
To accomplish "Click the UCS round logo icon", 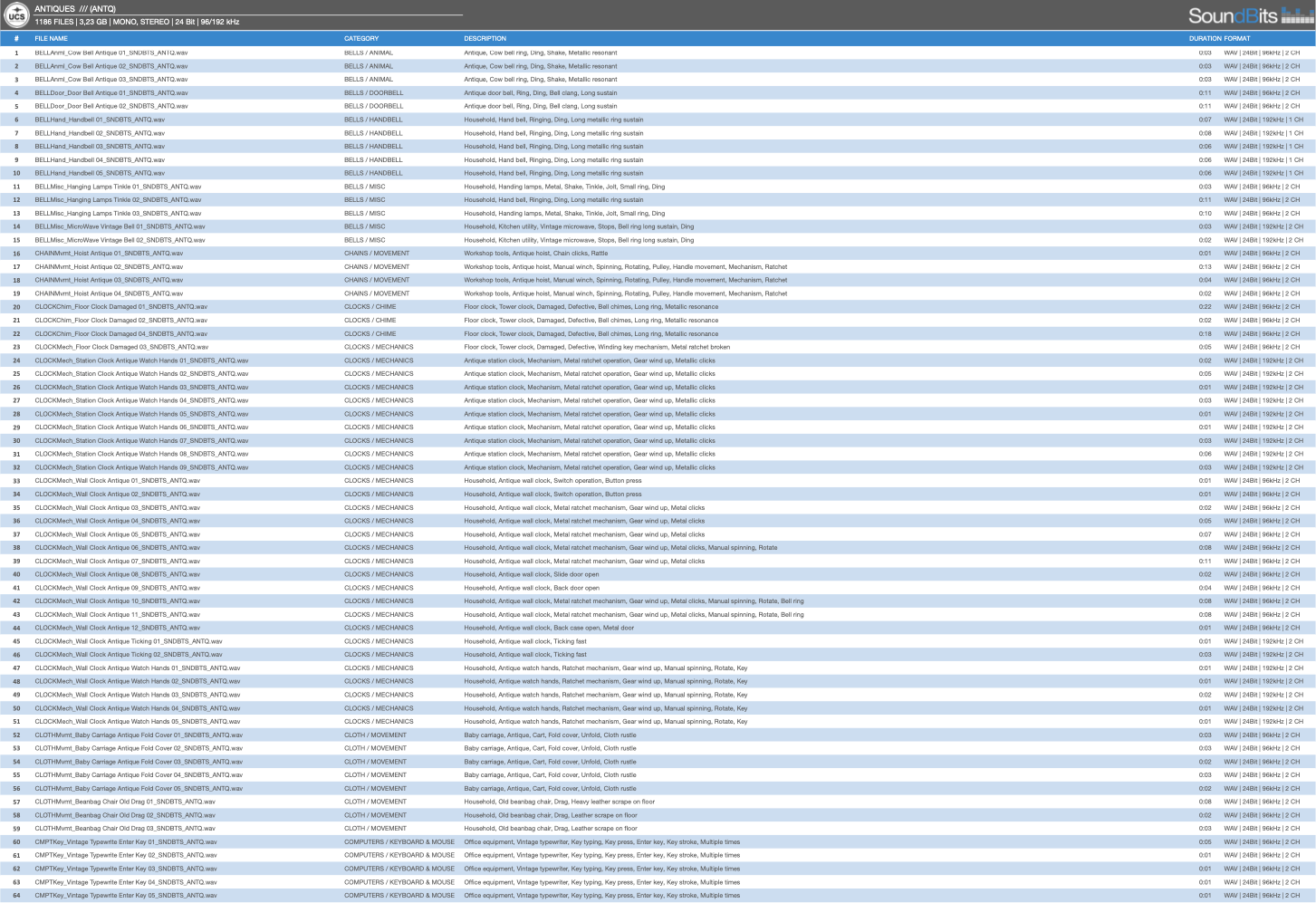I will [16, 15].
